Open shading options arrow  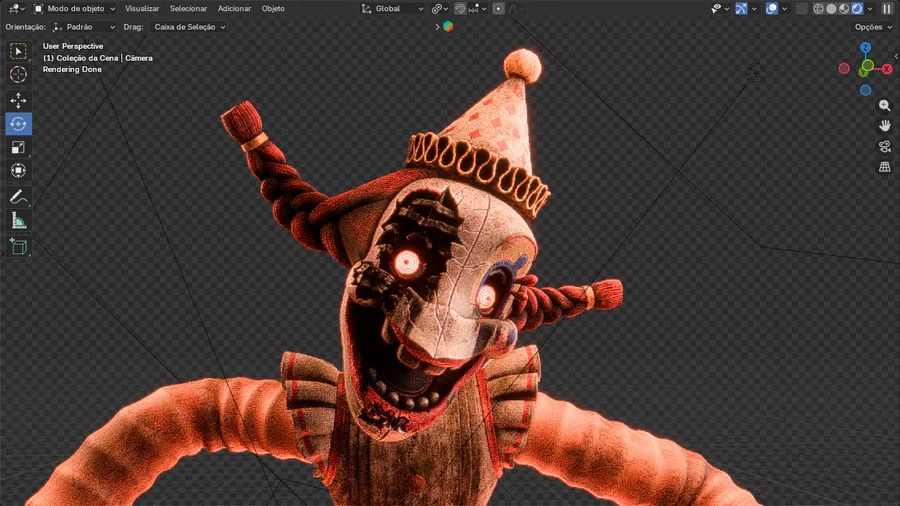click(870, 9)
